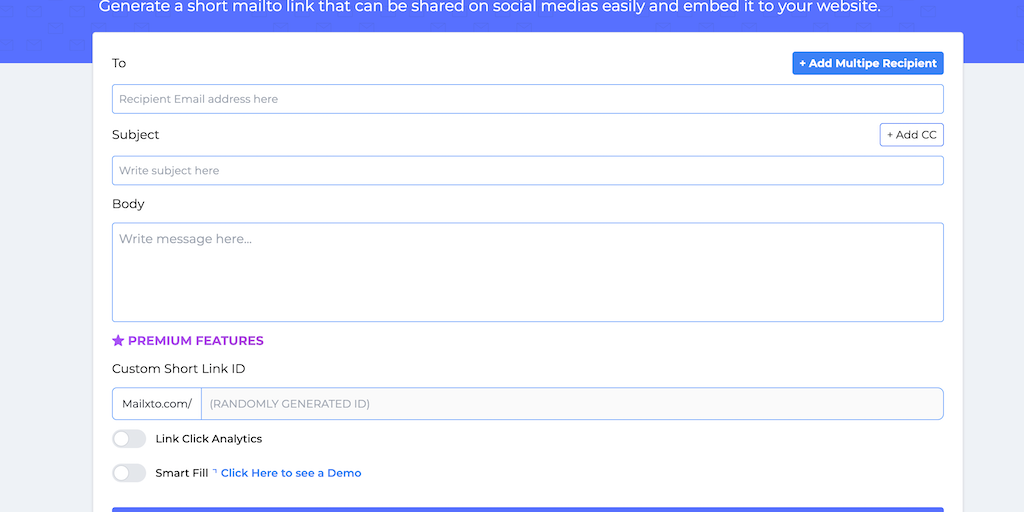The height and width of the screenshot is (512, 1024).
Task: Click the Subject field label
Action: tap(136, 135)
